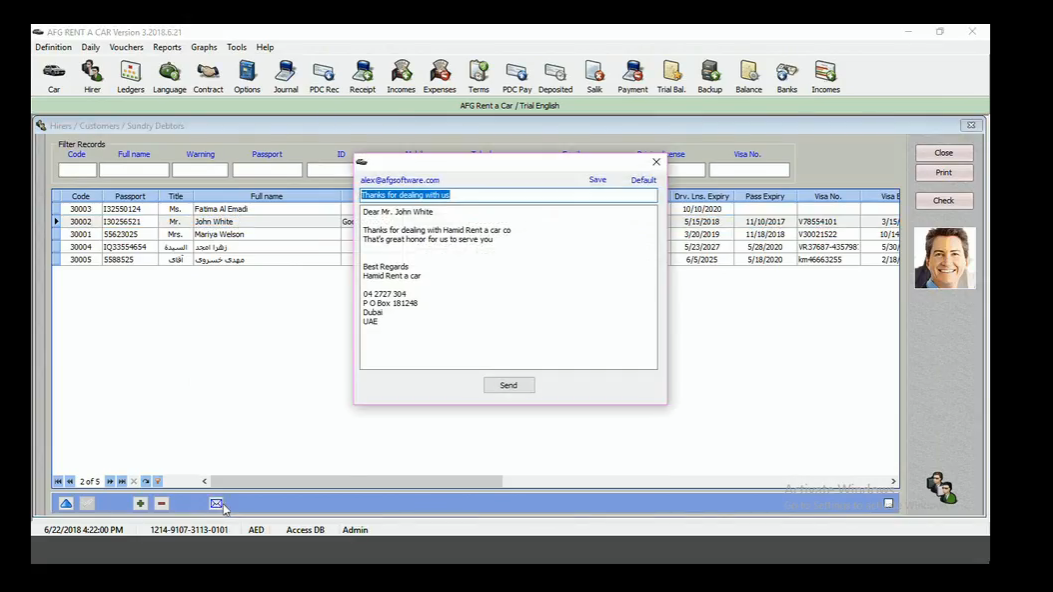Go to previous record navigator arrow
The width and height of the screenshot is (1053, 592).
click(70, 481)
